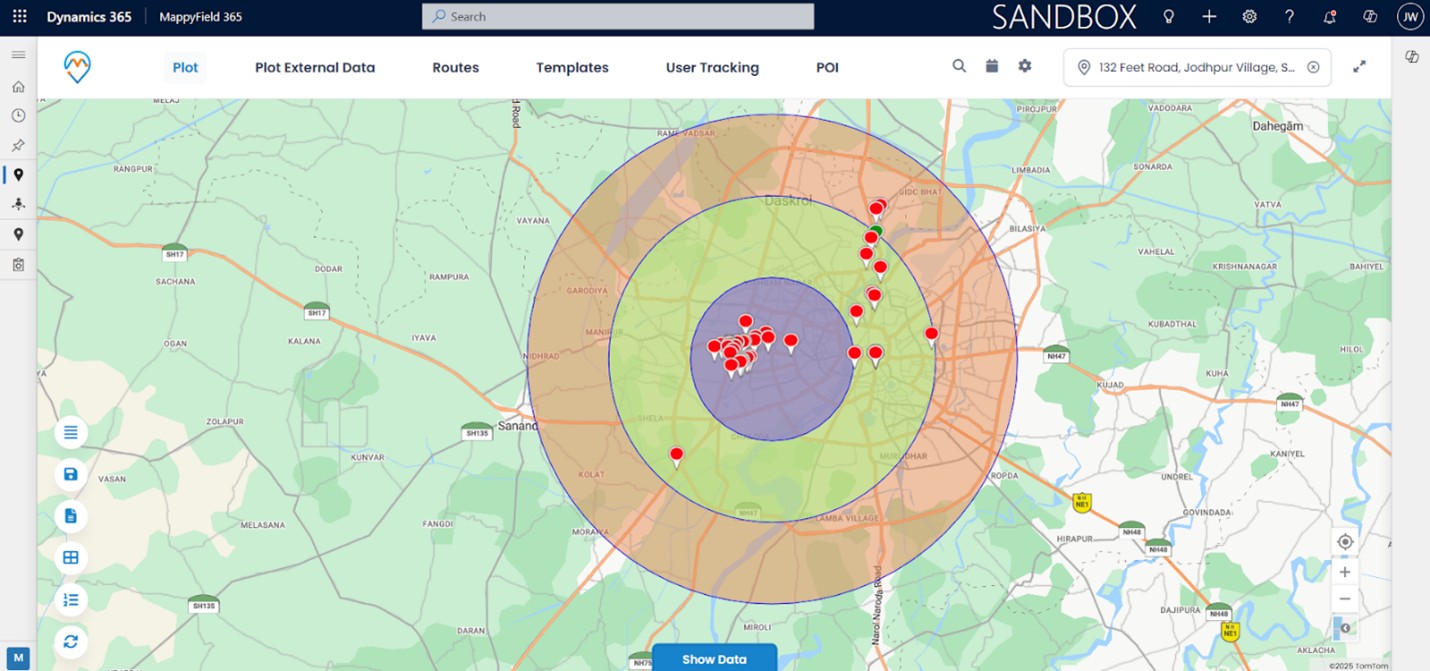Center the map with the locate target button
Viewport: 1430px width, 671px height.
point(1345,542)
